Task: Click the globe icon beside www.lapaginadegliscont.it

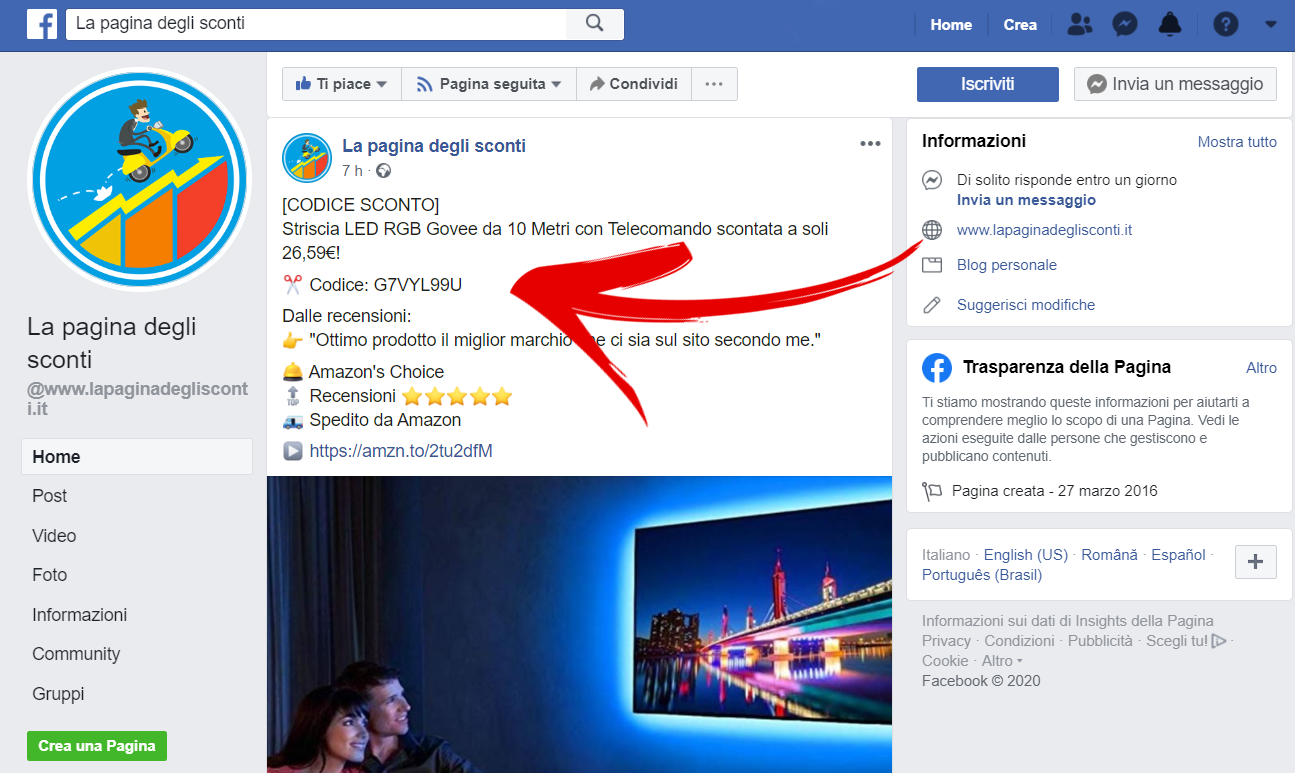Action: click(x=931, y=229)
